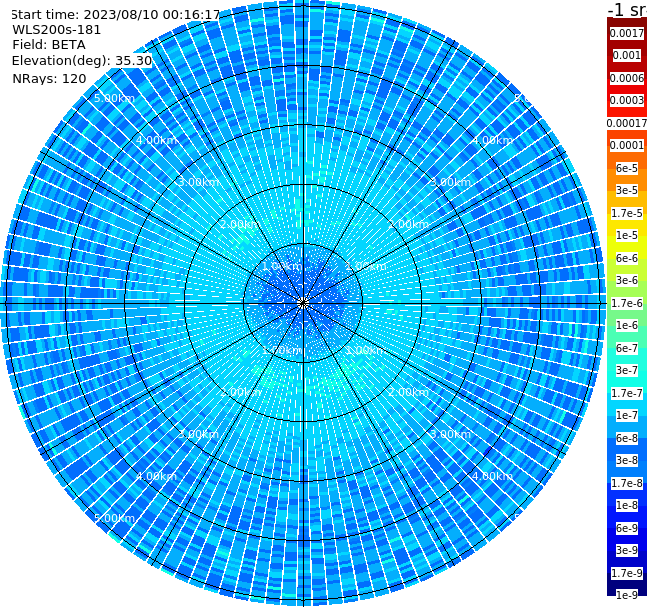Click the 1e-6 colorbar tick label
Image resolution: width=647 pixels, height=607 pixels.
[x=627, y=325]
